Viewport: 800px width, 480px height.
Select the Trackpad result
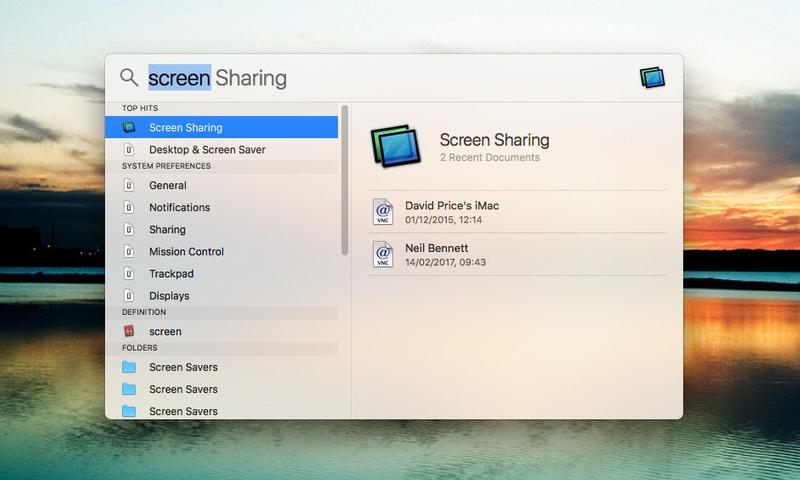(221, 273)
